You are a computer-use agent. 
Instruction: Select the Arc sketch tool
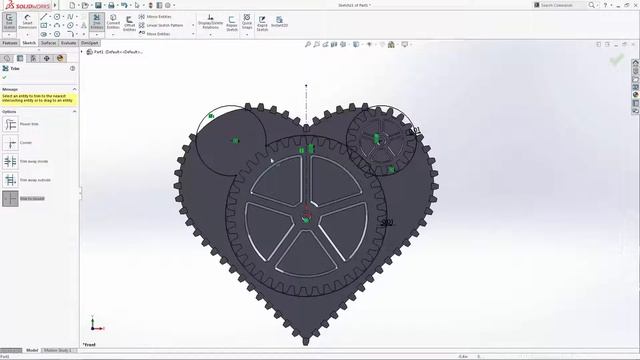click(57, 25)
